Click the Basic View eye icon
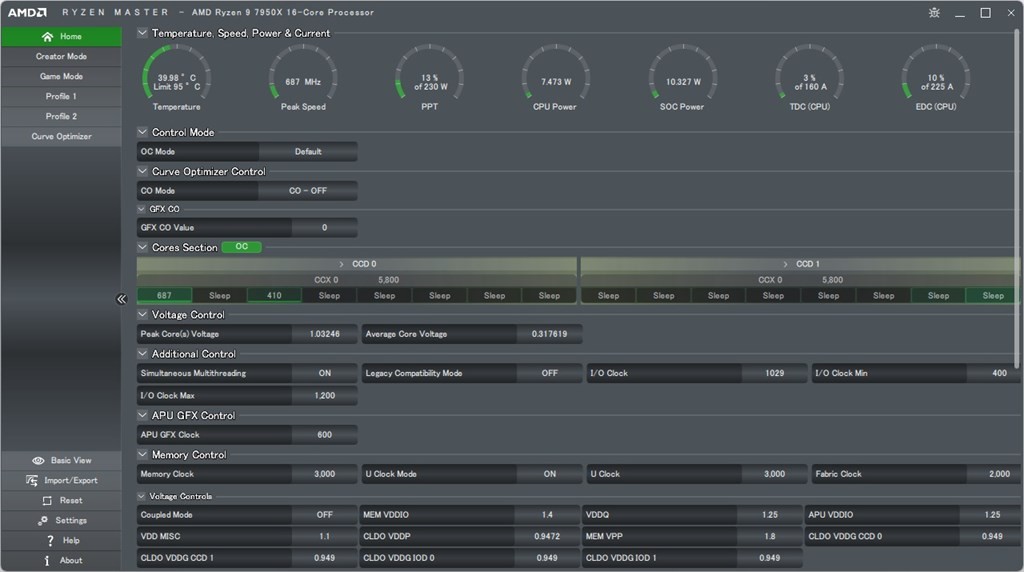1024x572 pixels. coord(38,461)
